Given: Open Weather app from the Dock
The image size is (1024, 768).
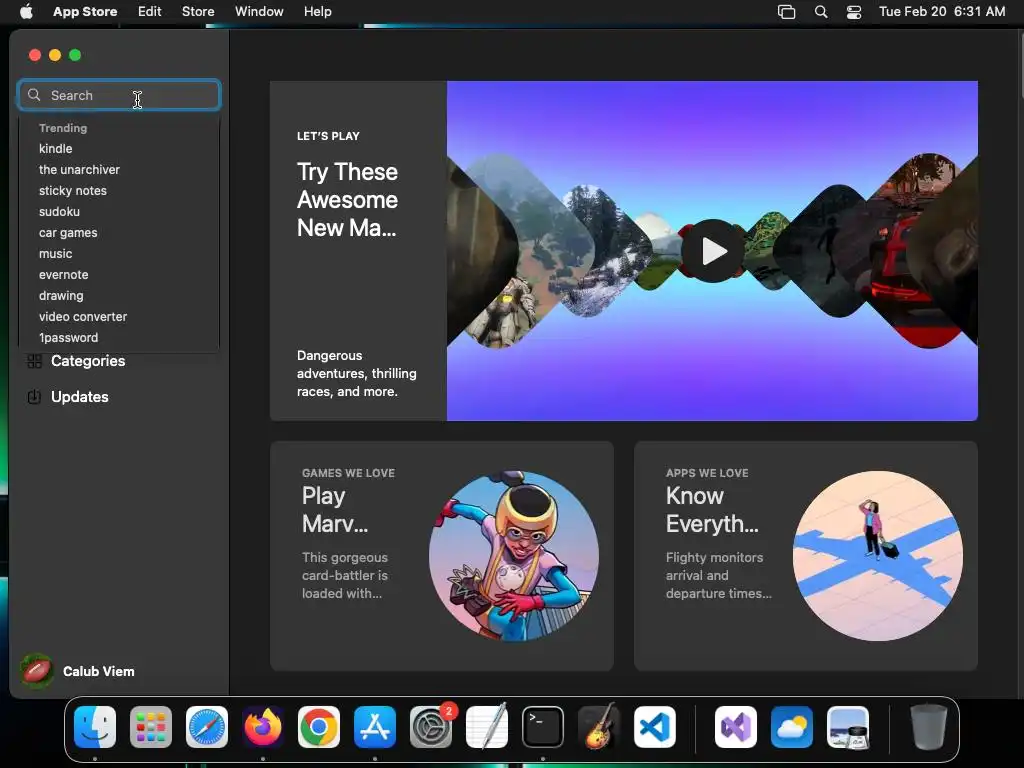Looking at the screenshot, I should click(792, 727).
